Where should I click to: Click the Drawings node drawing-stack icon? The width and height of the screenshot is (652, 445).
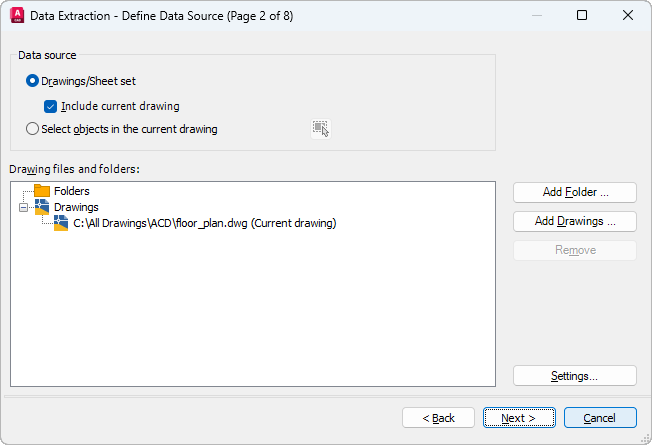pyautogui.click(x=42, y=207)
